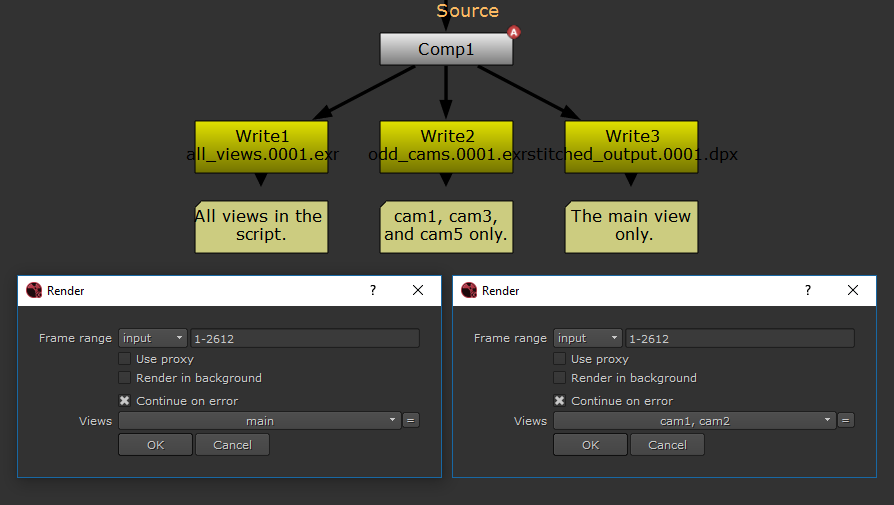Select the Write1 node
Image resolution: width=894 pixels, height=505 pixels.
pos(261,137)
